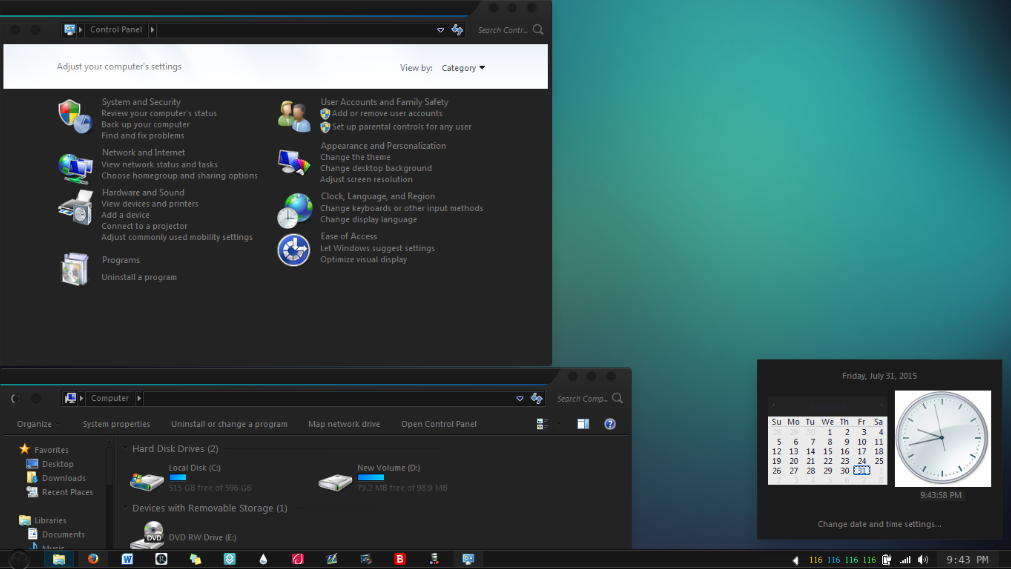Screen dimensions: 1011x569
Task: Expand the Control Panel address bar history dropdown
Action: click(440, 30)
